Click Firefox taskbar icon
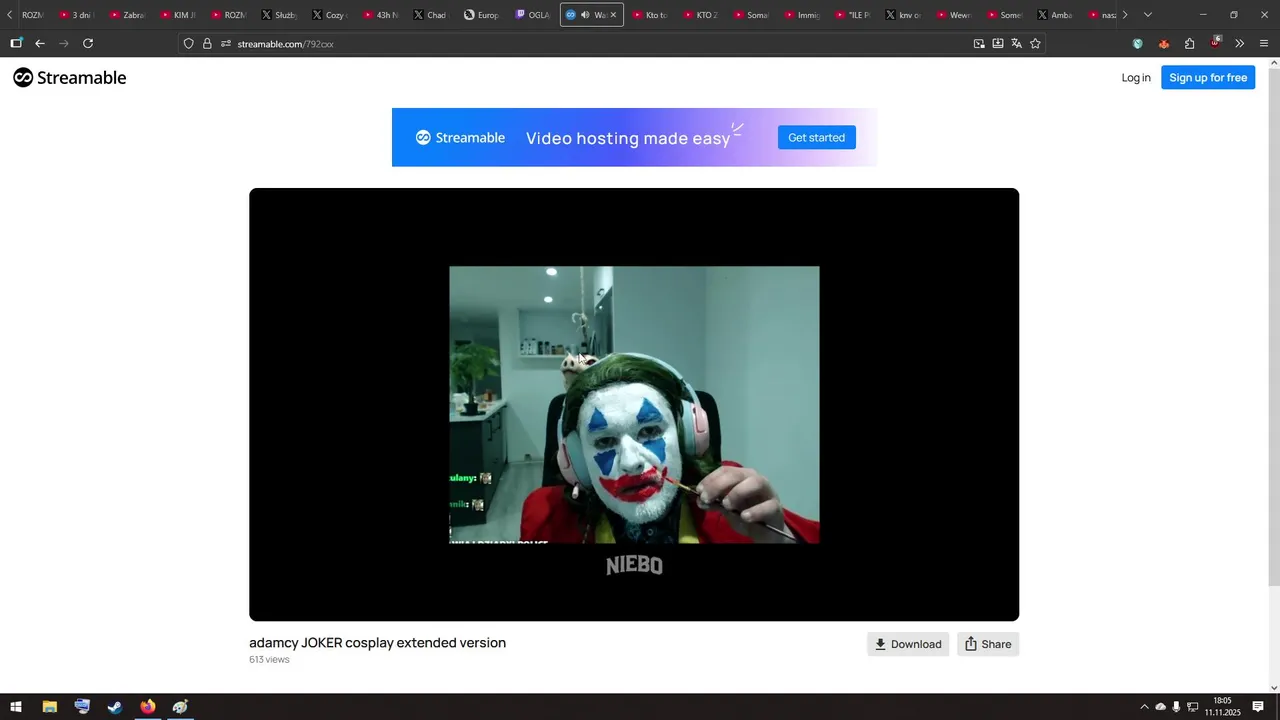This screenshot has width=1280, height=720. coord(148,707)
